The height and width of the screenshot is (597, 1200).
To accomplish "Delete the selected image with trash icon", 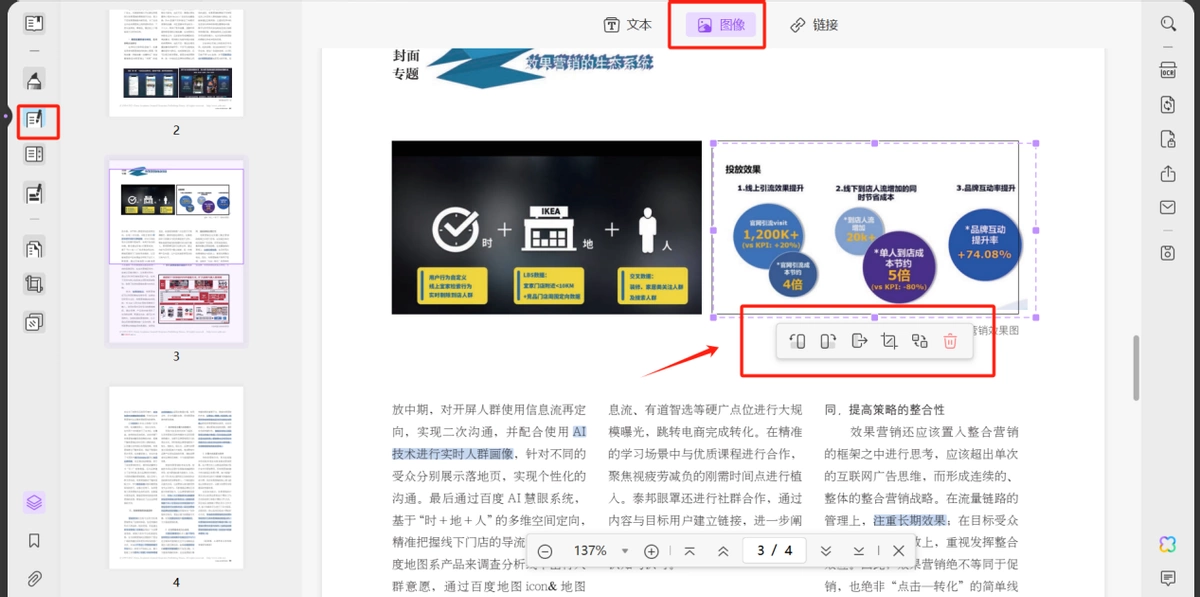I will tap(950, 341).
